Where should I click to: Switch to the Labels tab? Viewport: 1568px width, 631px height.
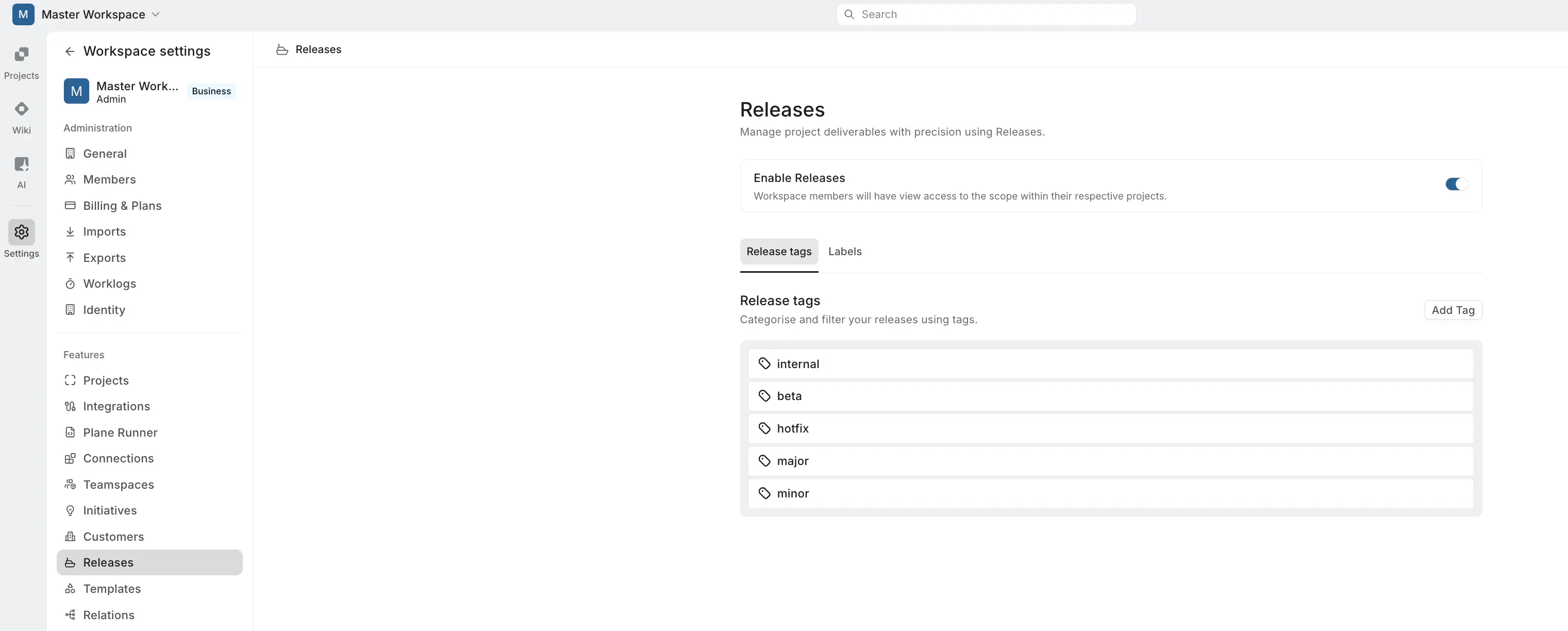844,252
